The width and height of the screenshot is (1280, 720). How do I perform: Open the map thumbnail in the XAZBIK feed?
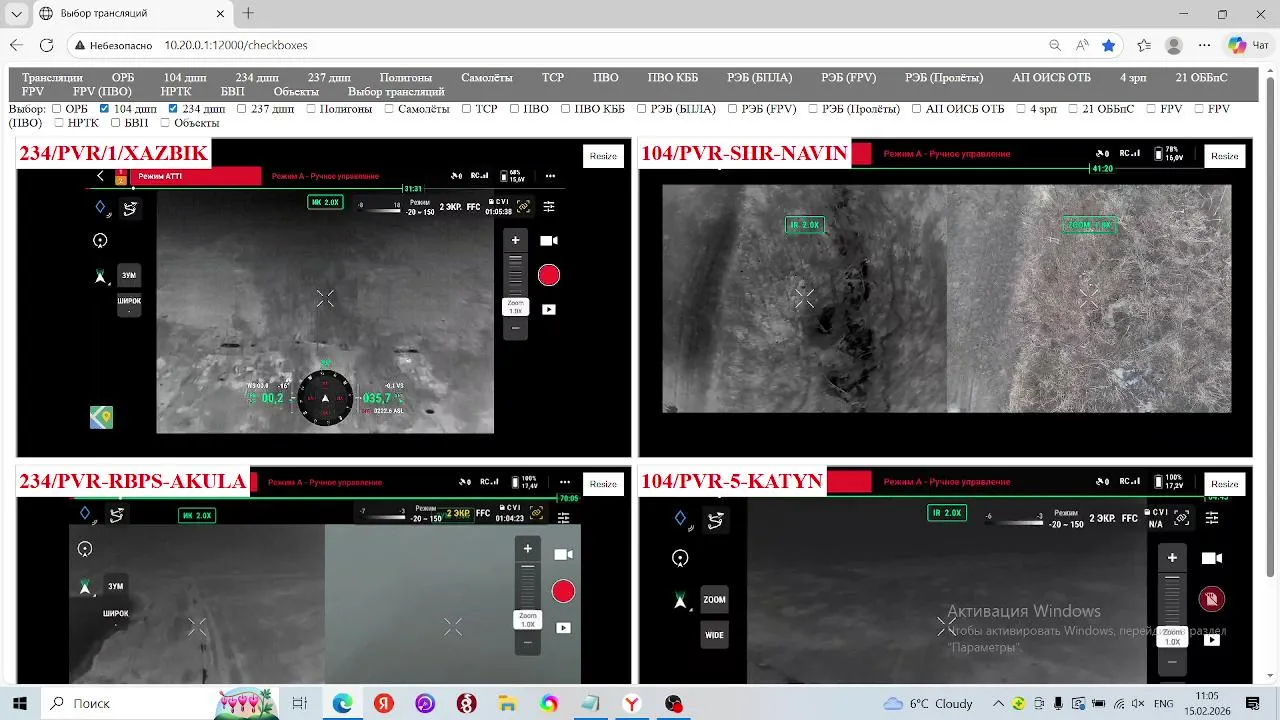click(x=101, y=417)
